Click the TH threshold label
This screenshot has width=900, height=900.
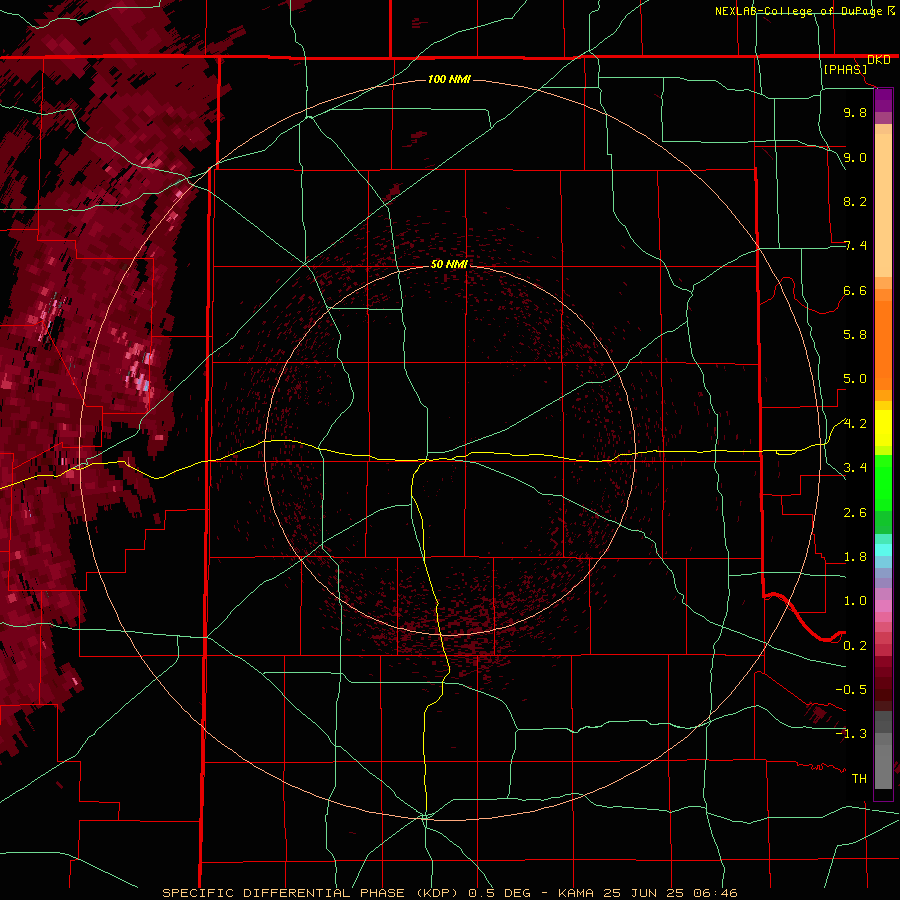(x=859, y=779)
